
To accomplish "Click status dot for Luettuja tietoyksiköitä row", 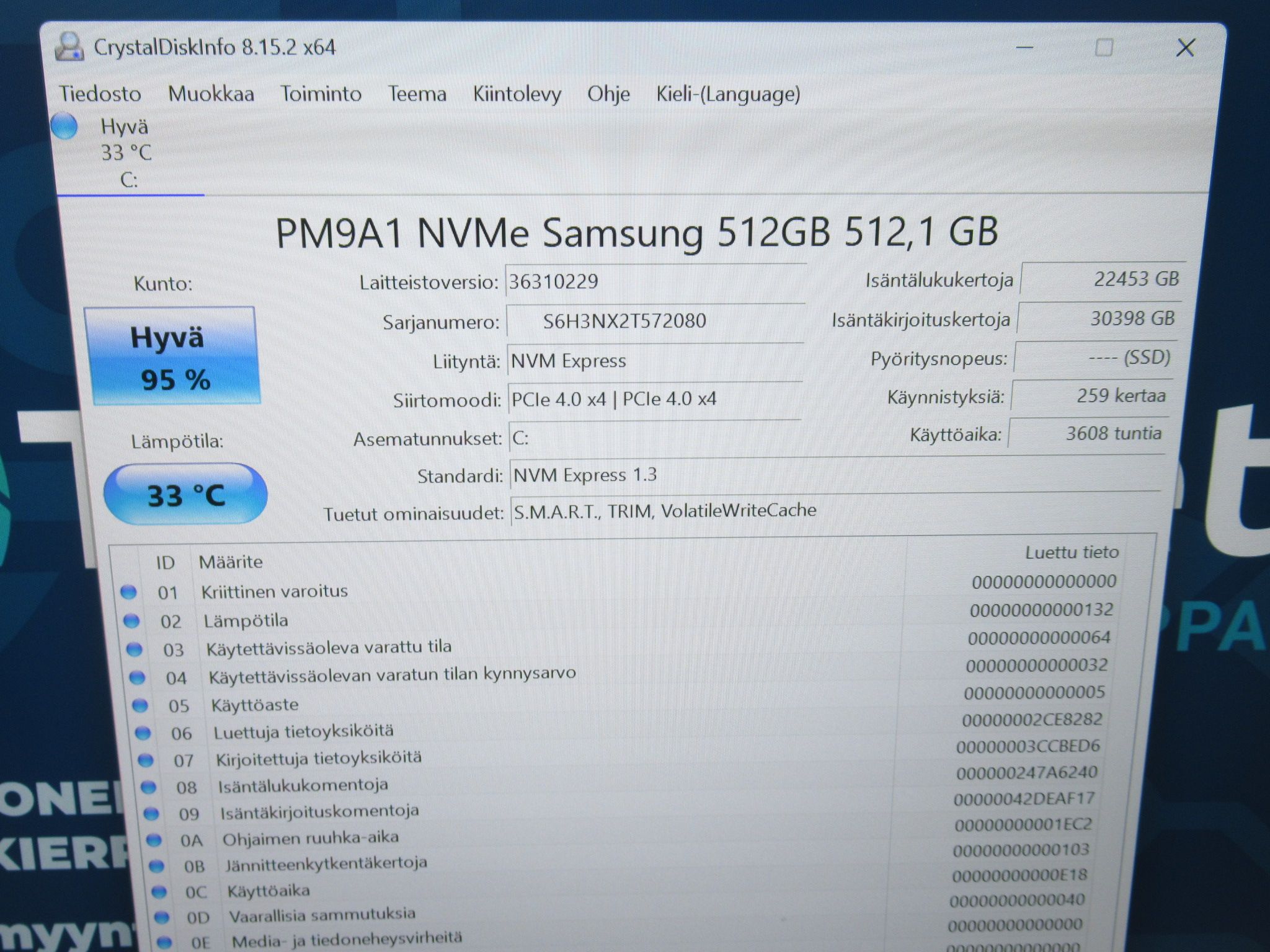I will 143,733.
